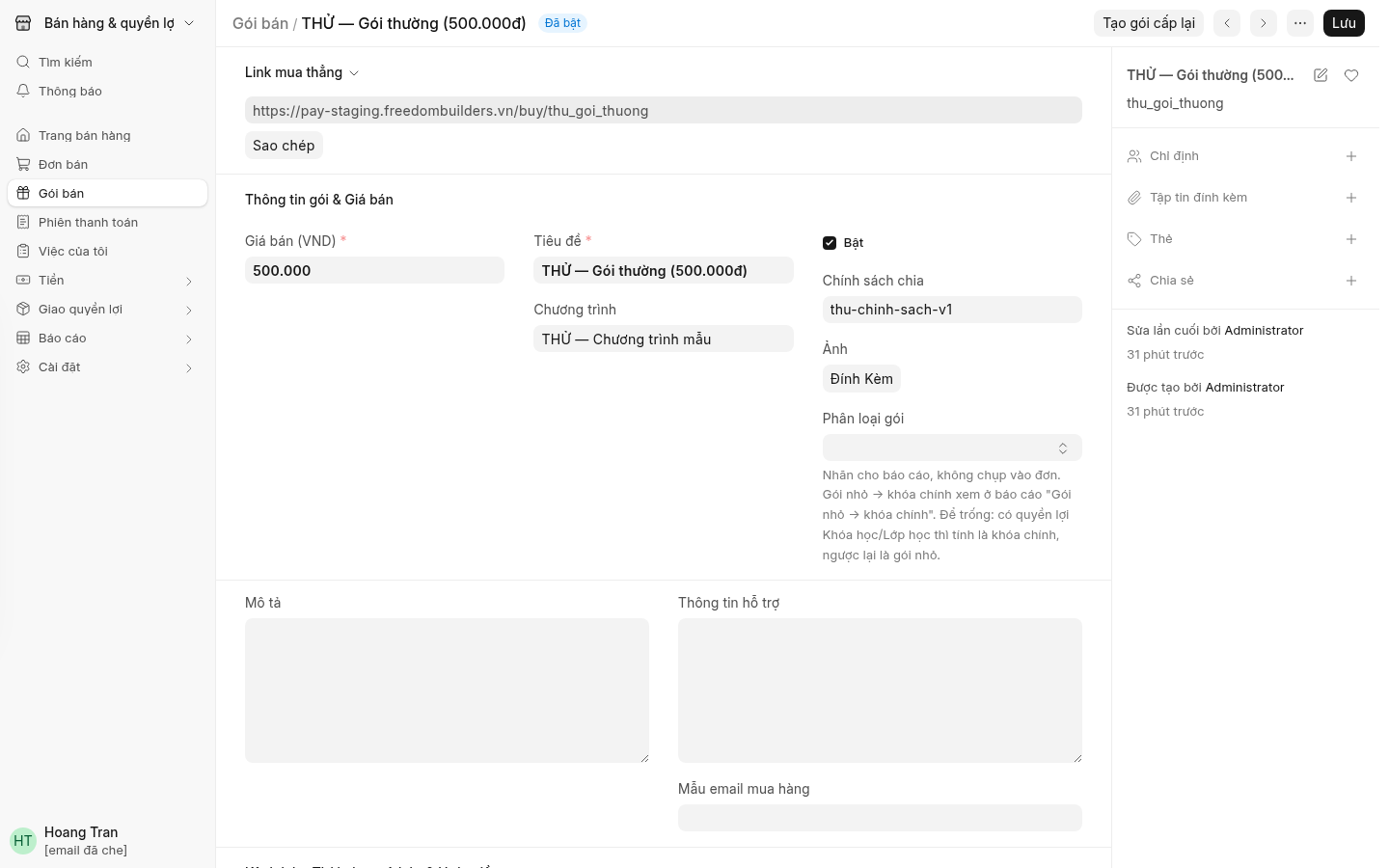The image size is (1389, 868).
Task: Click the workspace store icon
Action: coord(23,23)
